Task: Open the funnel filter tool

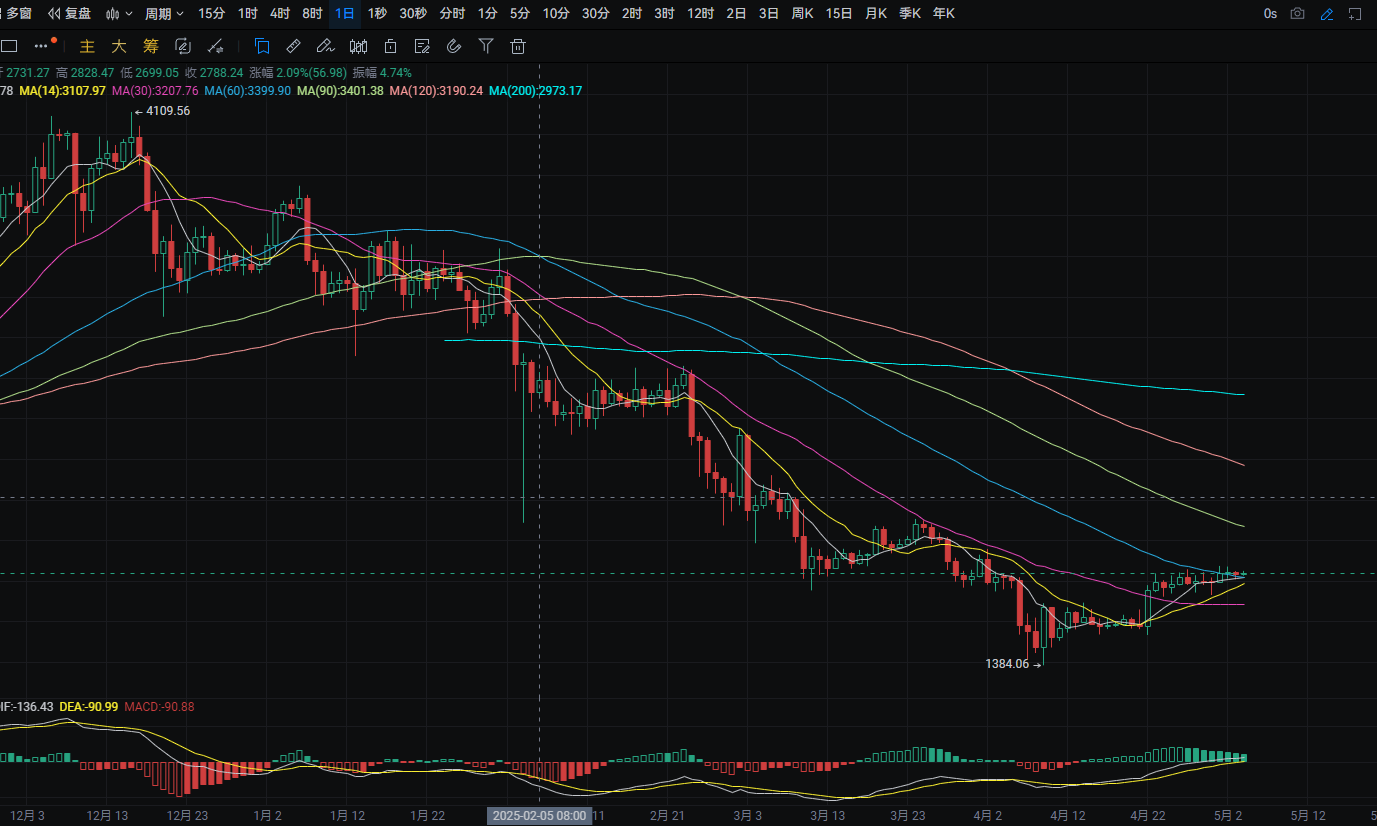Action: coord(485,46)
